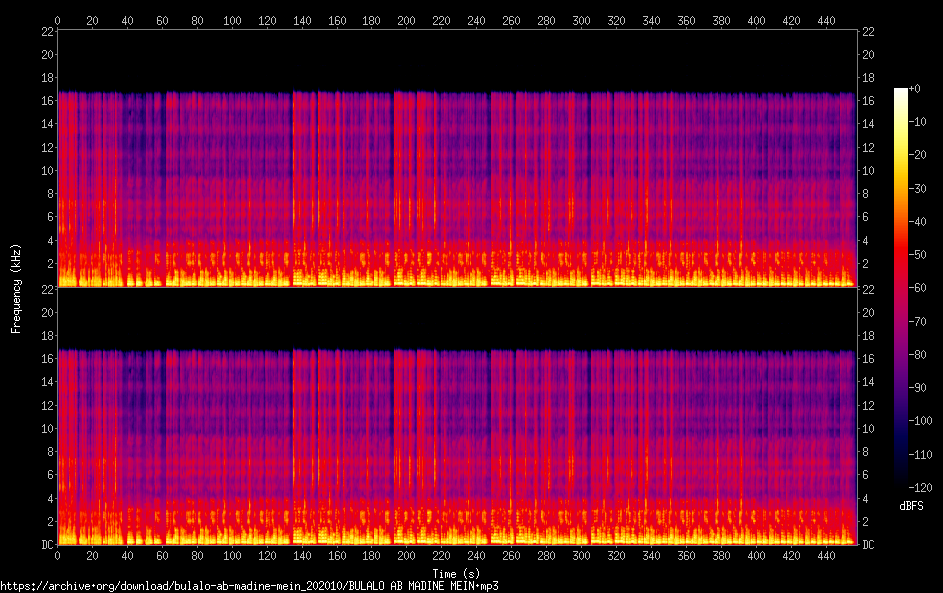
Task: Click "4" on the lower channel's left frequency axis
Action: 51,498
